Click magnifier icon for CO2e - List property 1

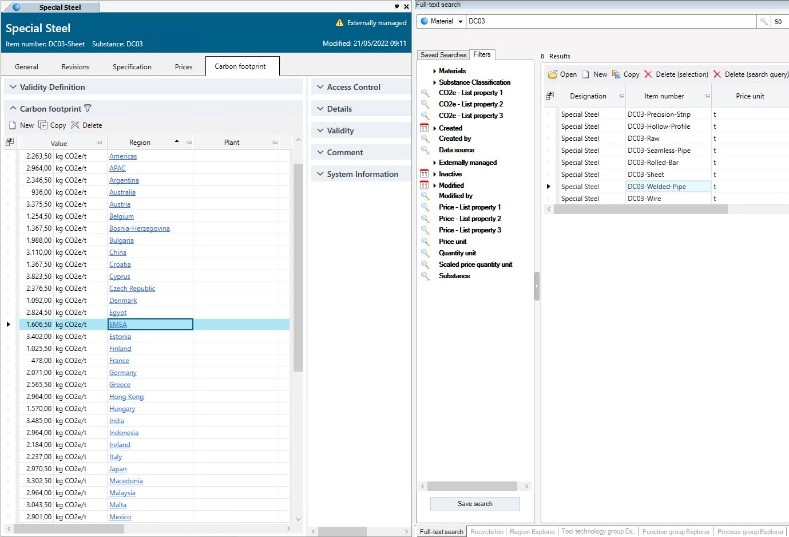[425, 93]
